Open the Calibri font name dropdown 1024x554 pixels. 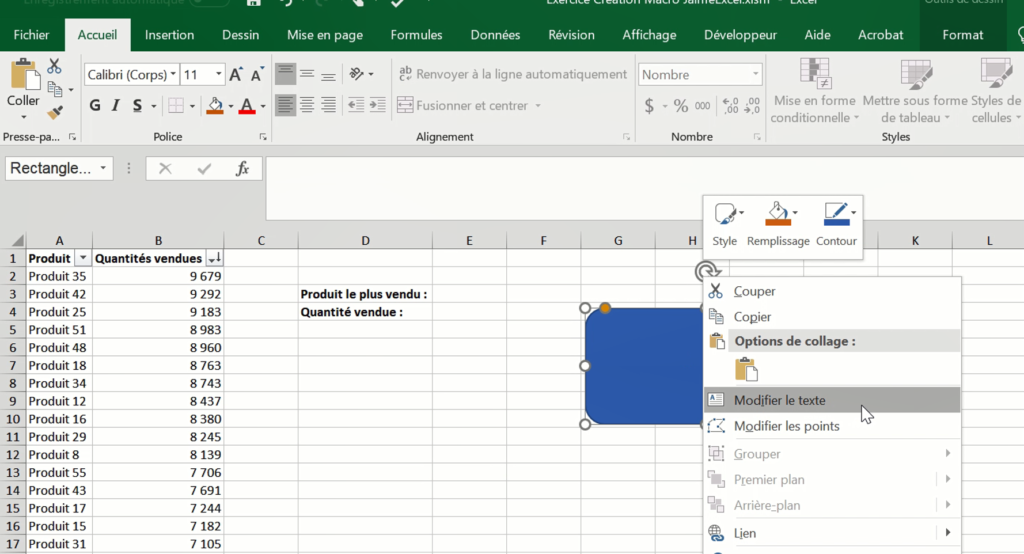point(173,75)
